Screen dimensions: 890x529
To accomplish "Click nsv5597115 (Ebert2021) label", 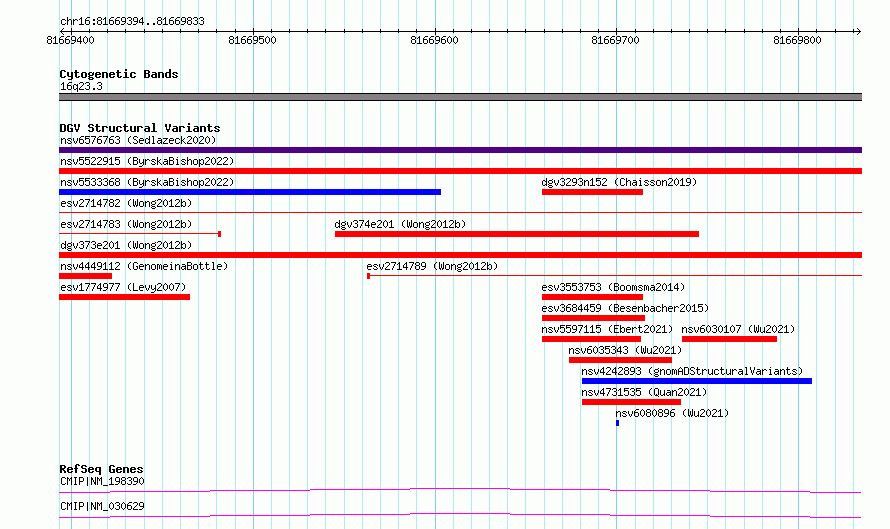I will click(607, 329).
